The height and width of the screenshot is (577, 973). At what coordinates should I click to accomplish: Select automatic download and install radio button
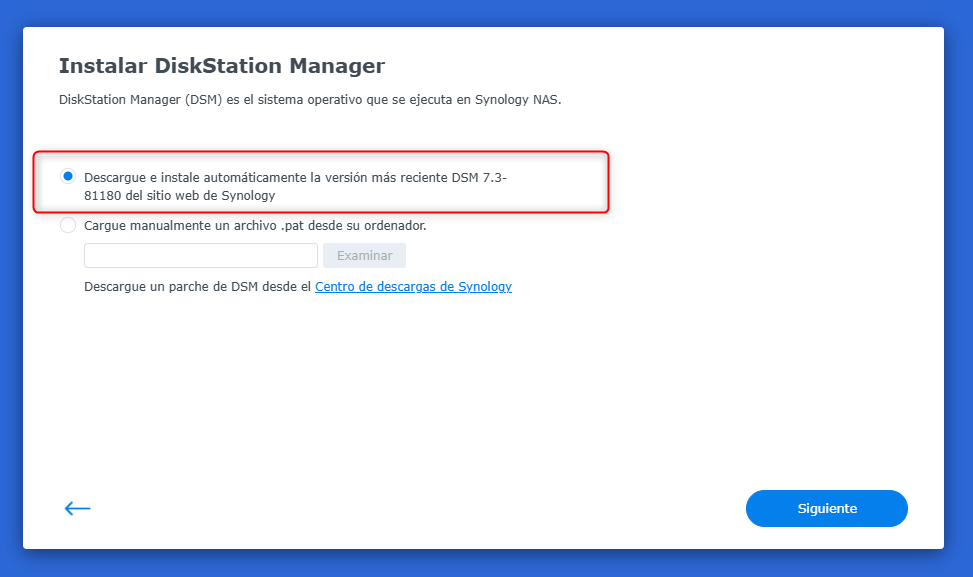click(x=68, y=176)
